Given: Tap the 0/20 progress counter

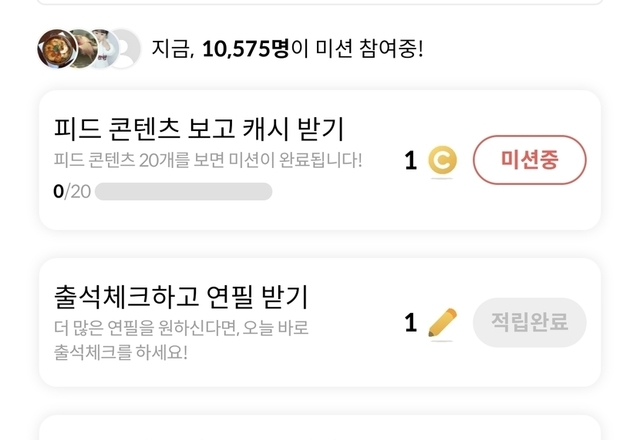Looking at the screenshot, I should [x=71, y=191].
